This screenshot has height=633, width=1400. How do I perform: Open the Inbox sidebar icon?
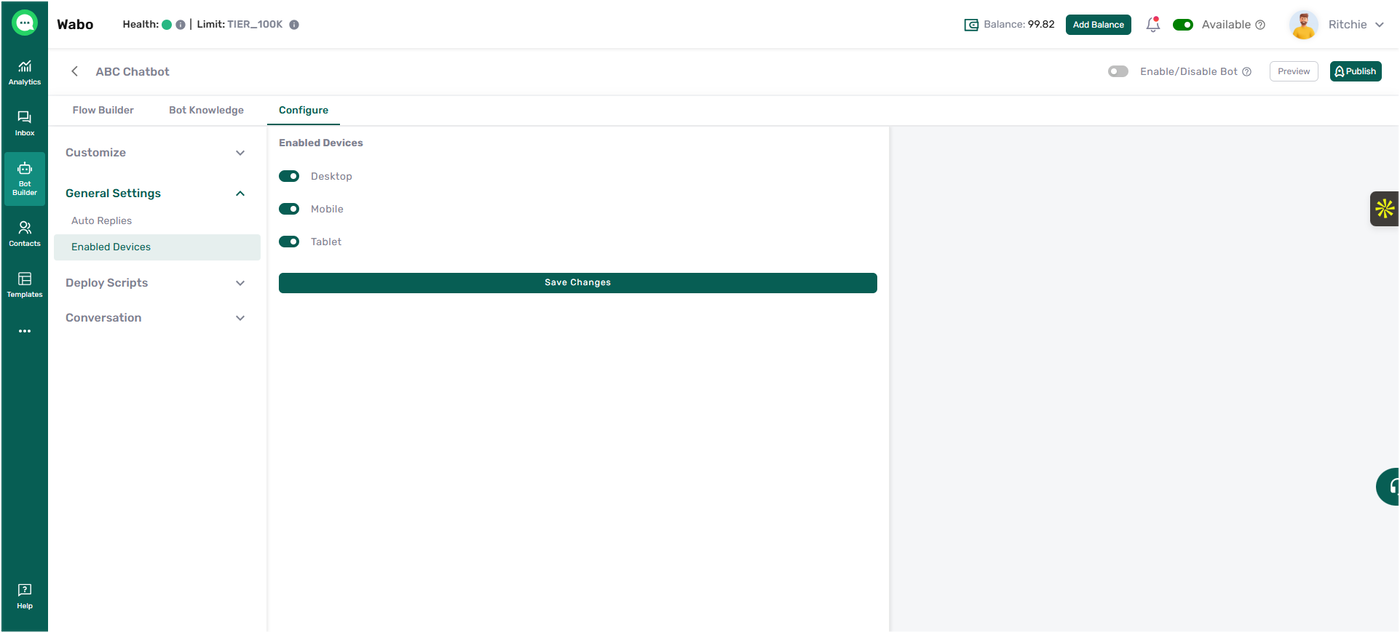[24, 123]
